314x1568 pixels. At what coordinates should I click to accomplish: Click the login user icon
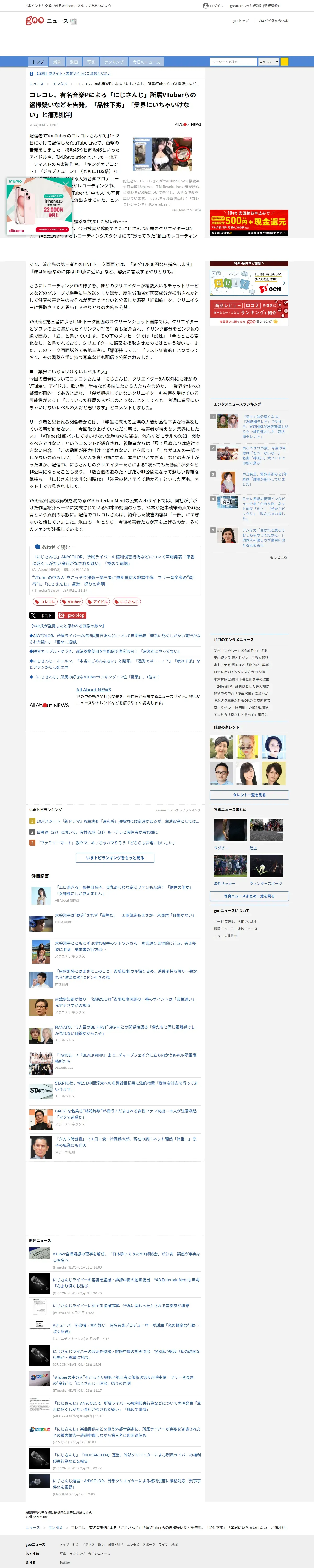click(205, 5)
